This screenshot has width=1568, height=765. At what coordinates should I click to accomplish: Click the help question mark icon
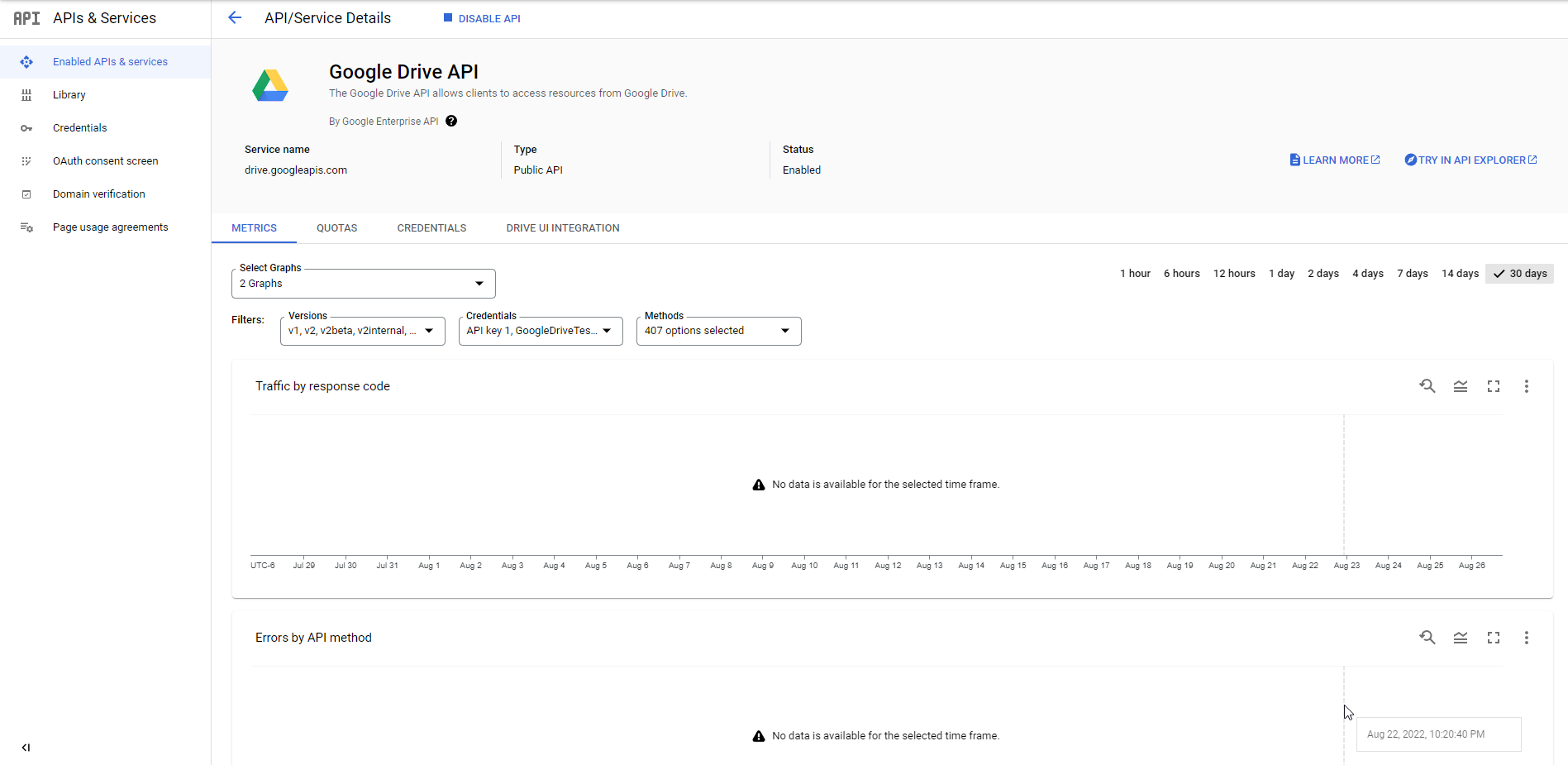coord(451,121)
